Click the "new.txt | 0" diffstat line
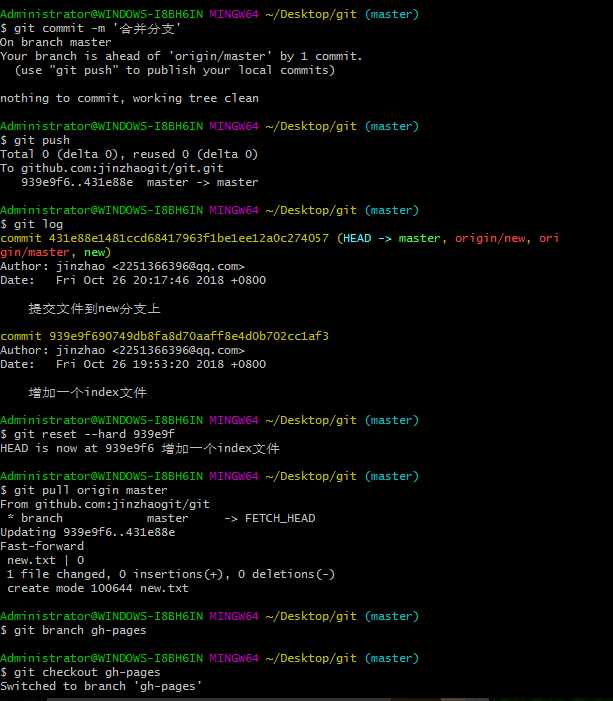 tap(46, 560)
